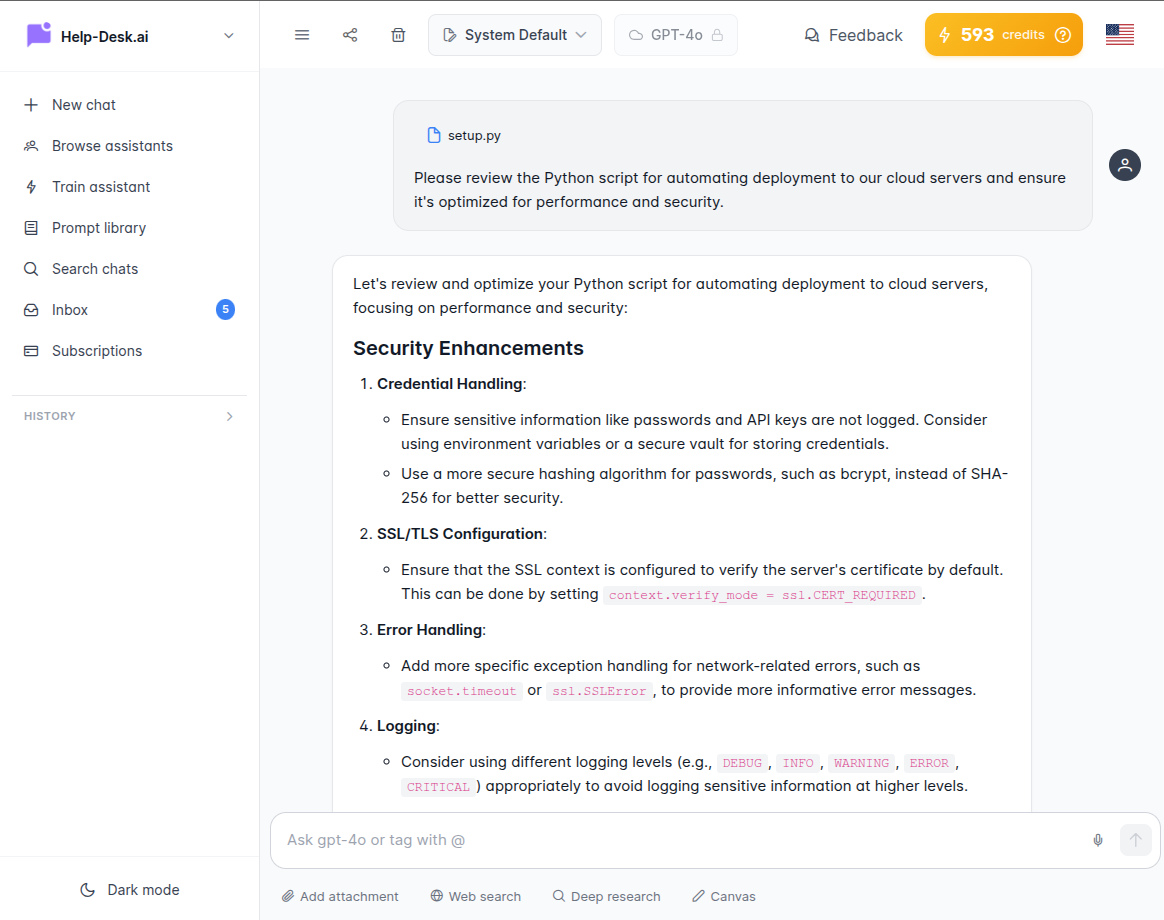Open the Prompt library

pos(96,227)
